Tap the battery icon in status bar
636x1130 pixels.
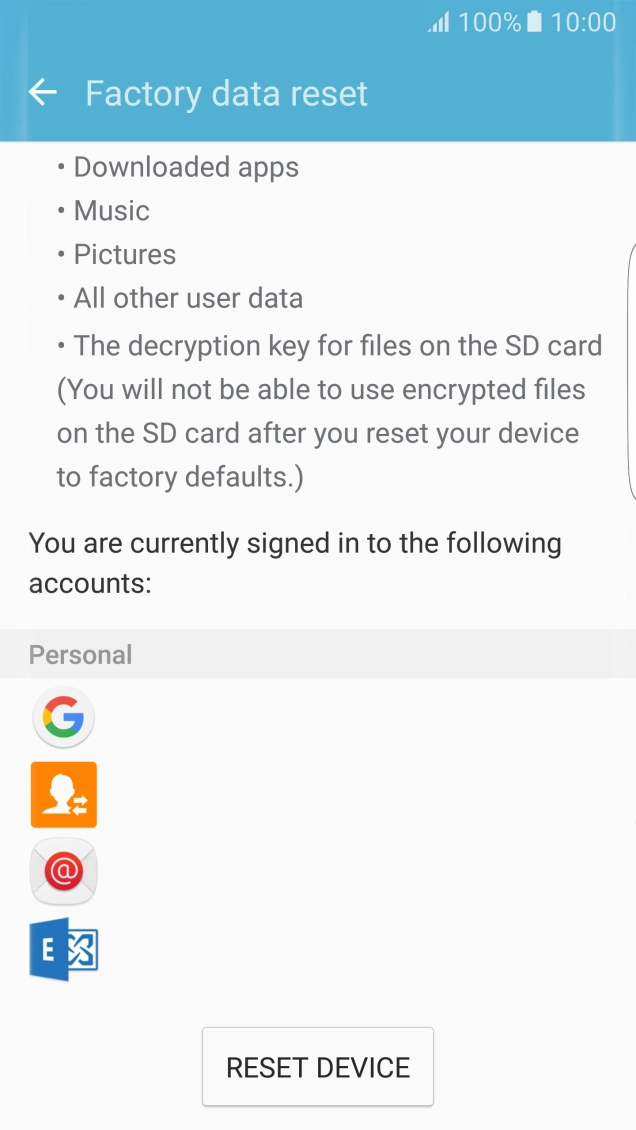[534, 22]
